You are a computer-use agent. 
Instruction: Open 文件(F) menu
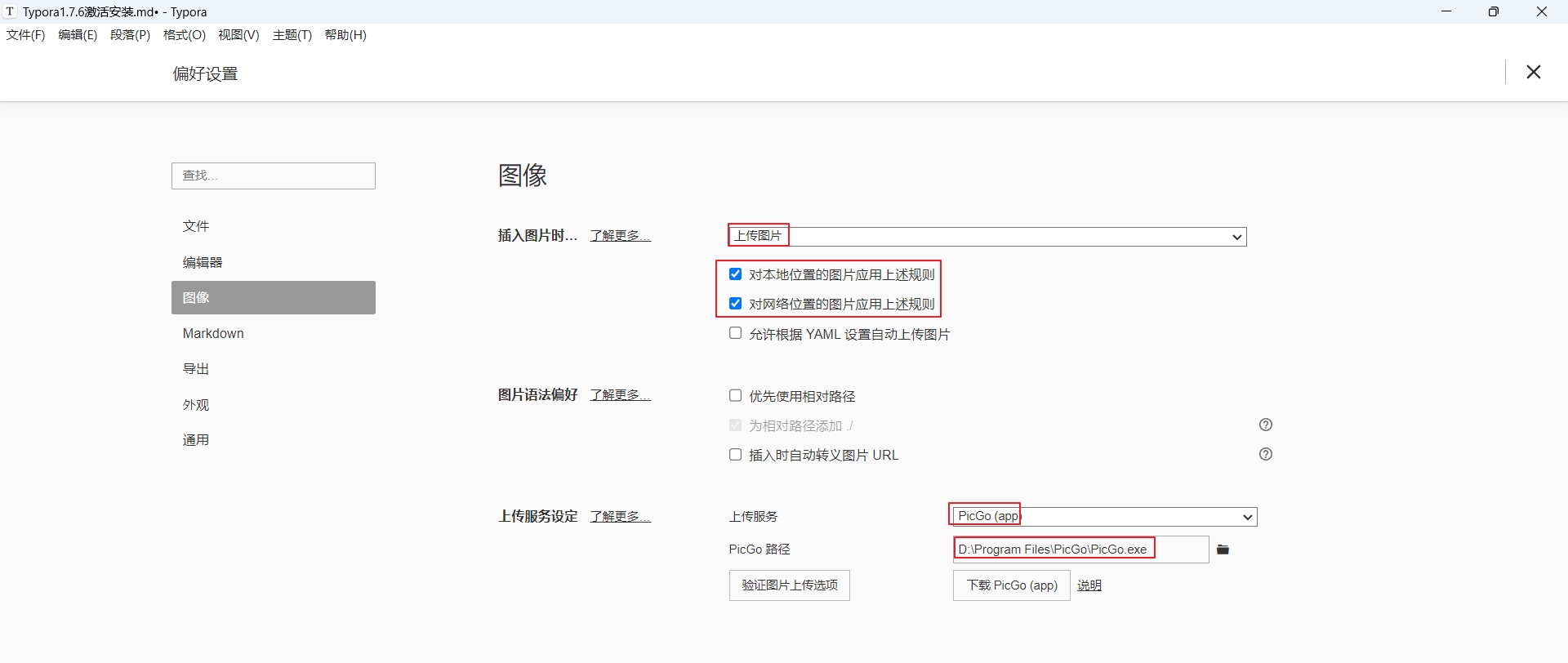pos(26,35)
